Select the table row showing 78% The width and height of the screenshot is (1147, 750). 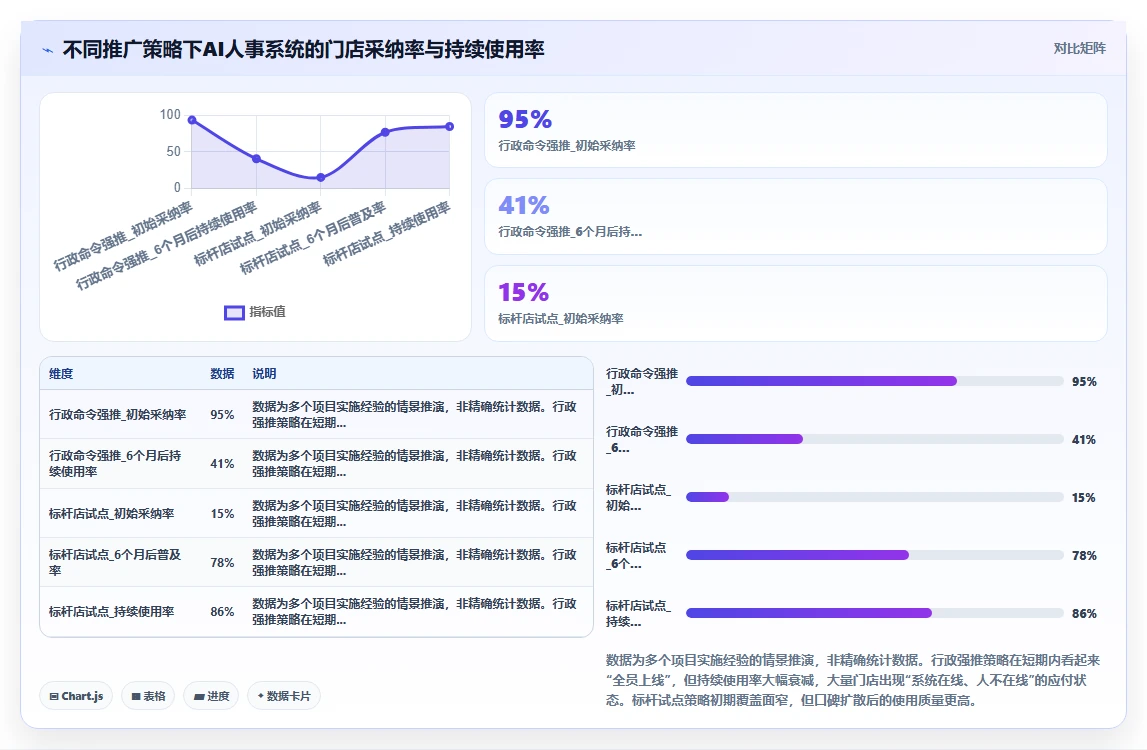[x=316, y=562]
